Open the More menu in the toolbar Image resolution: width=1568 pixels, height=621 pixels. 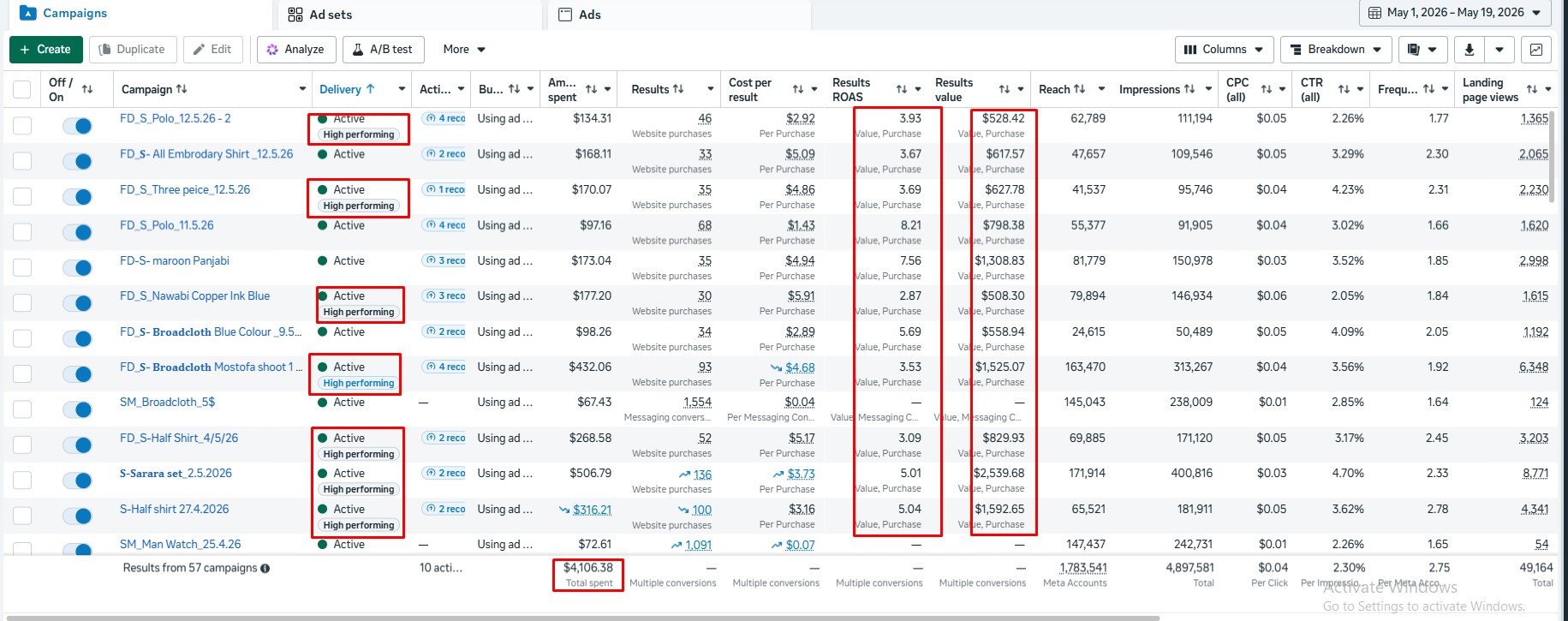464,50
